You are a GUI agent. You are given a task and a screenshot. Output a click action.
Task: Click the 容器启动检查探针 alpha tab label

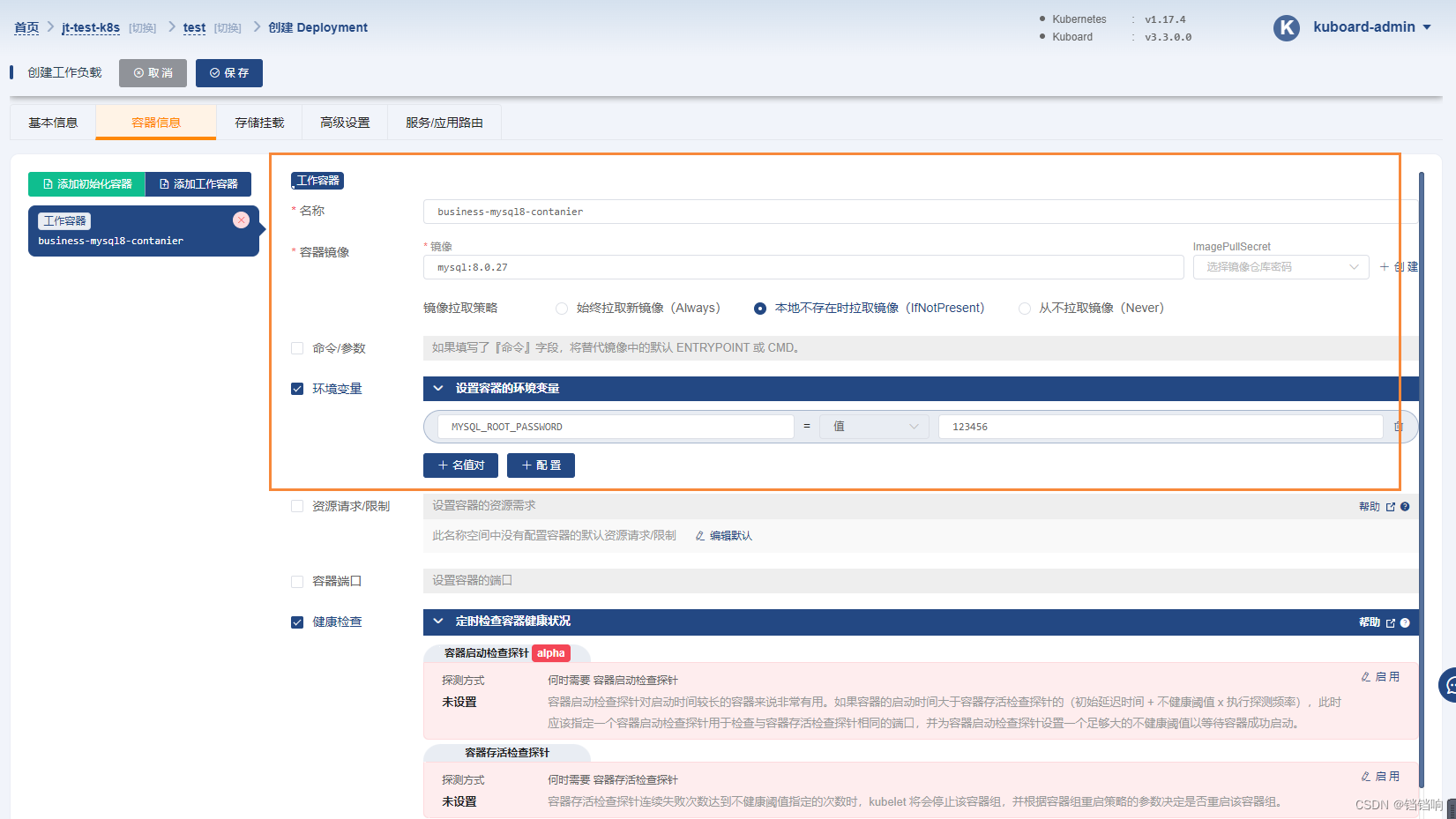coord(507,653)
